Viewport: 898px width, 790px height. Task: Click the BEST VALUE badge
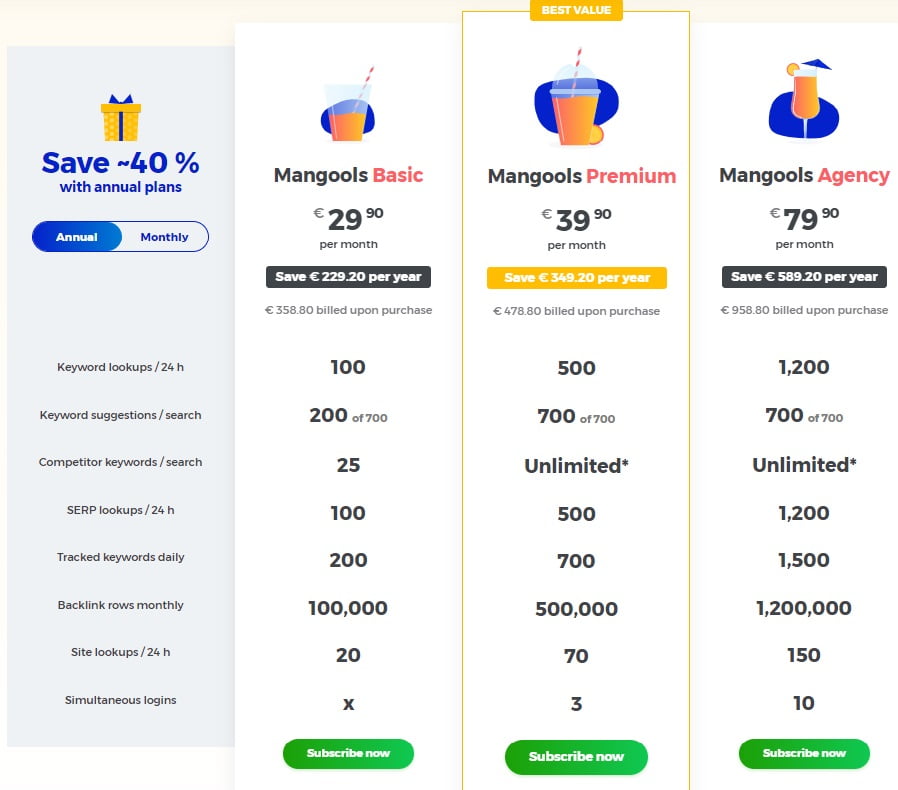576,11
